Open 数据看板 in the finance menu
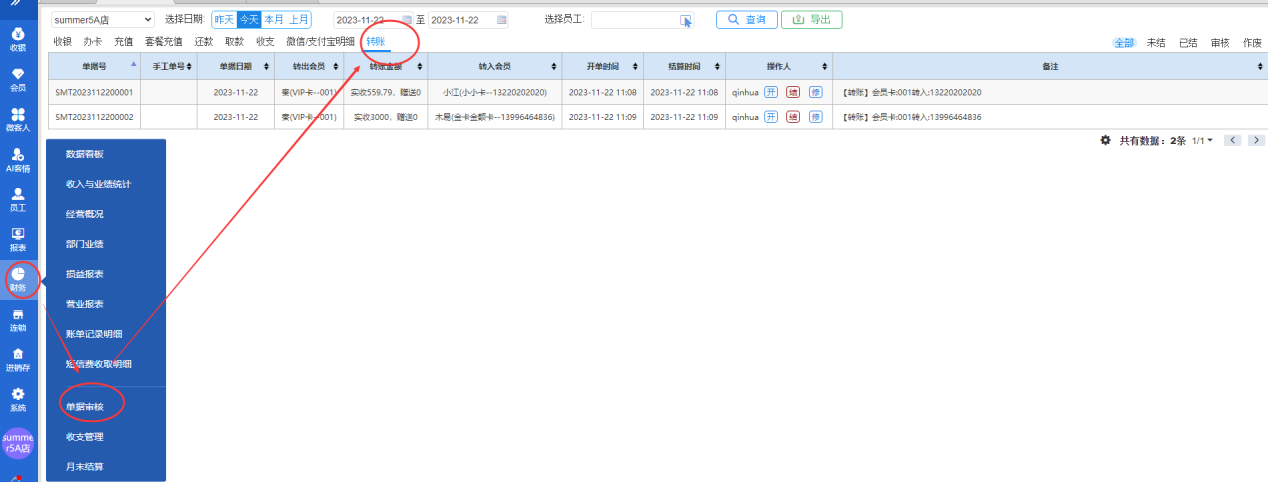This screenshot has width=1268, height=482. point(85,154)
